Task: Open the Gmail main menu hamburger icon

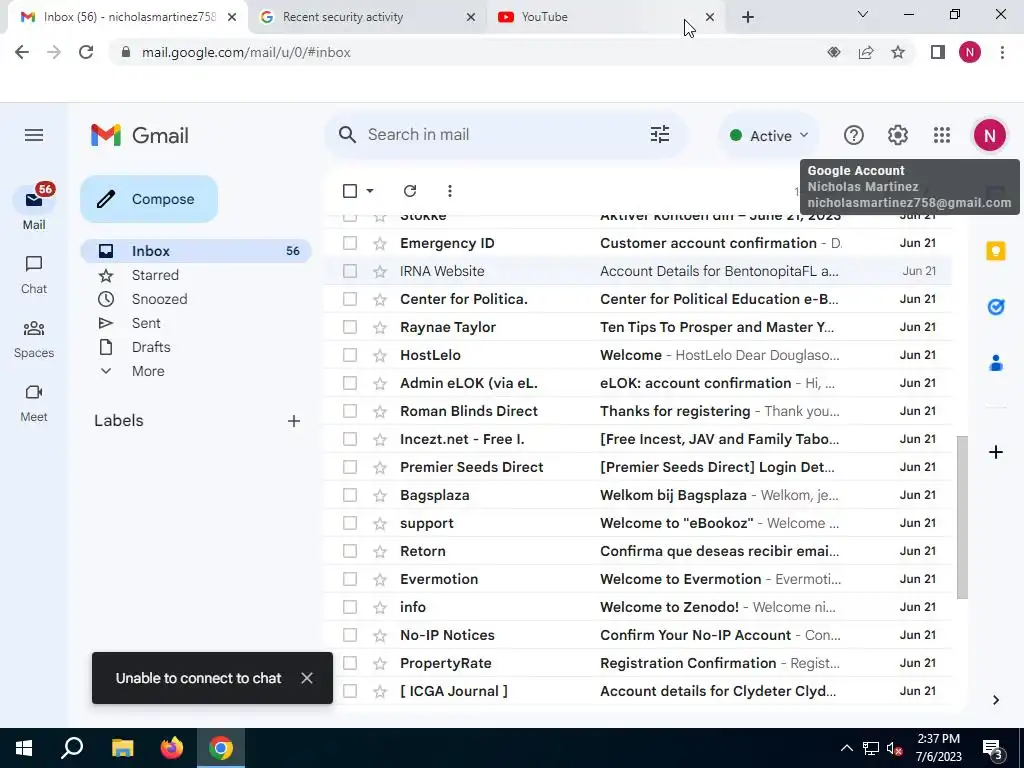Action: click(x=34, y=135)
